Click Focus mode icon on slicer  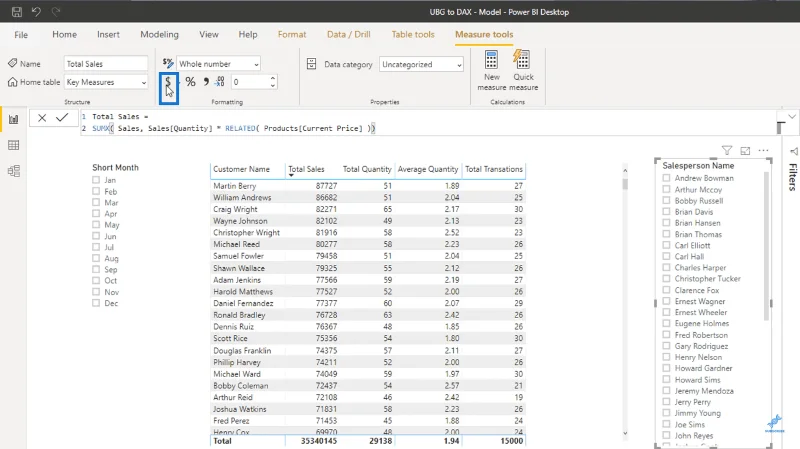(x=745, y=151)
